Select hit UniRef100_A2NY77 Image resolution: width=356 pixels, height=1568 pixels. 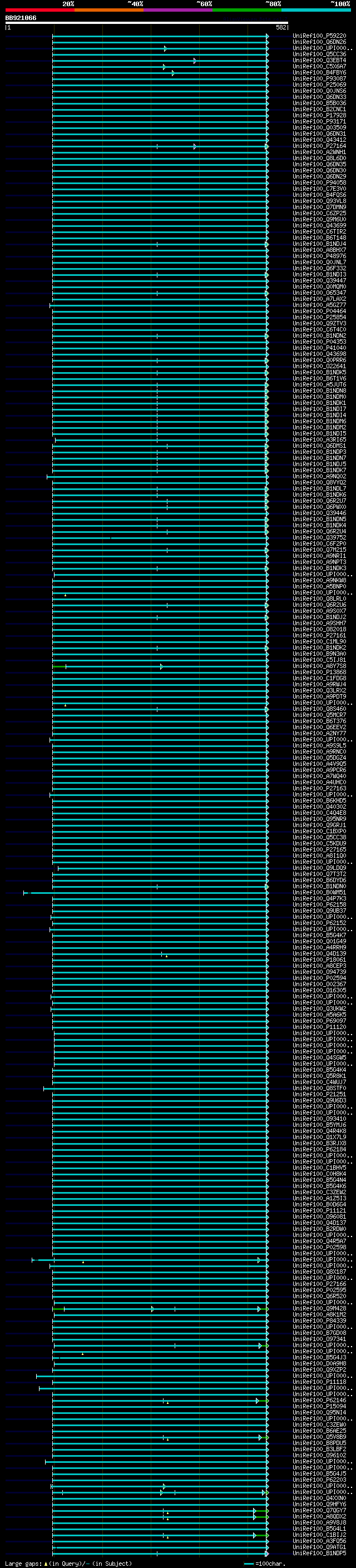[x=319, y=734]
